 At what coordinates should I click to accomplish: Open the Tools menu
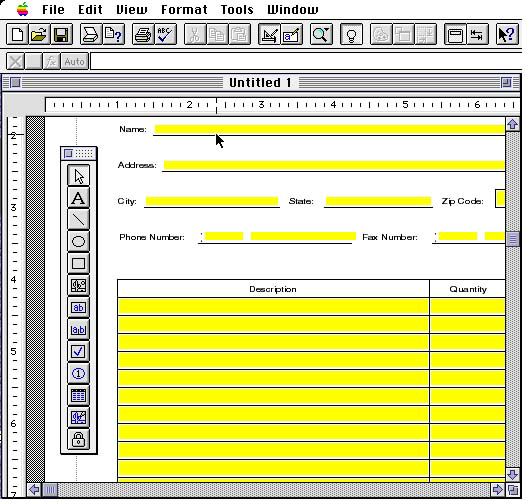coord(237,10)
